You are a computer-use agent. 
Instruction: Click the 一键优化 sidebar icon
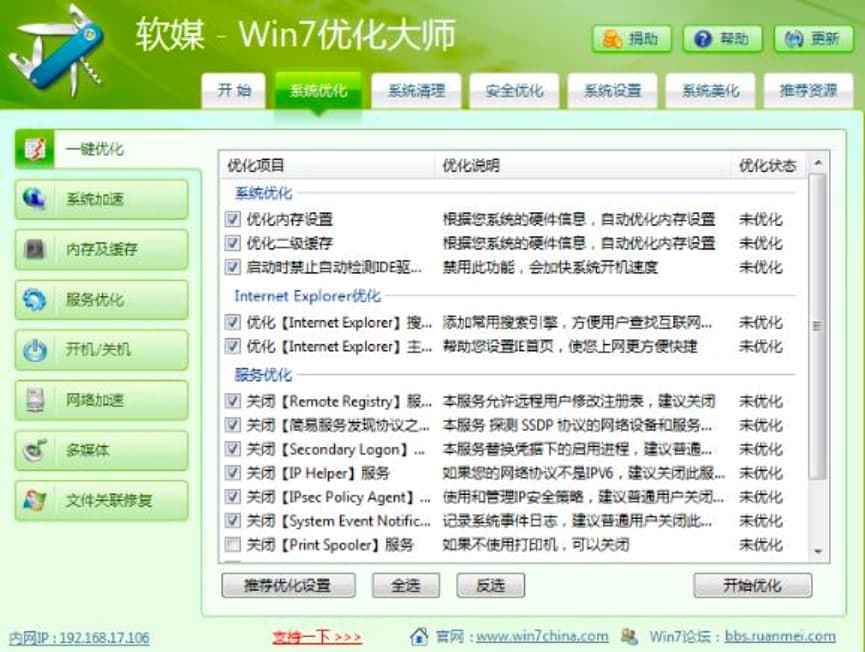tap(34, 149)
